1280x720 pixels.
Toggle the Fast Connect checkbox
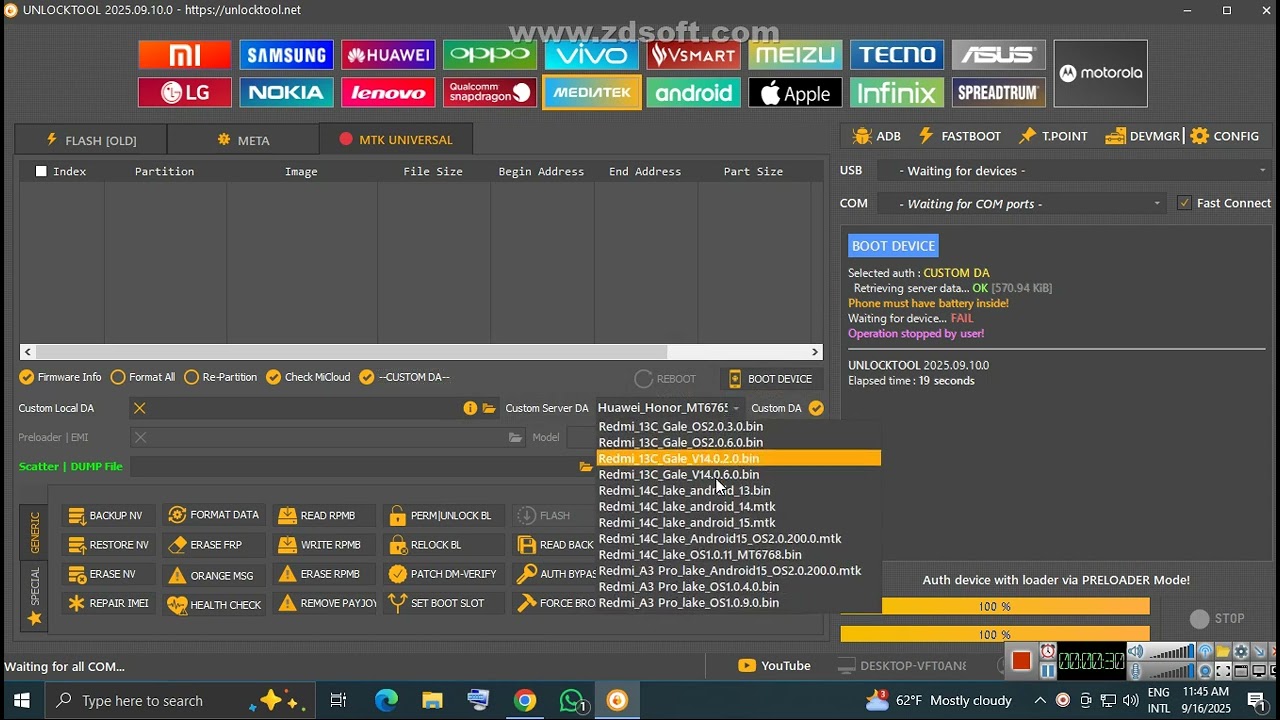pyautogui.click(x=1185, y=203)
